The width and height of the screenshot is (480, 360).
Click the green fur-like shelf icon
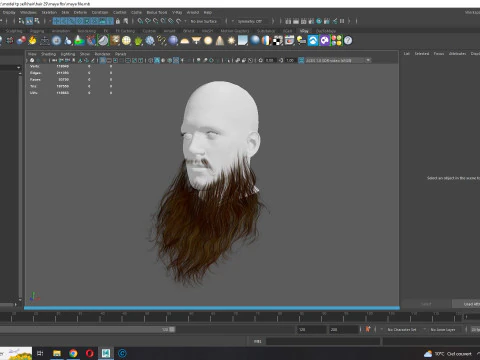click(x=138, y=41)
